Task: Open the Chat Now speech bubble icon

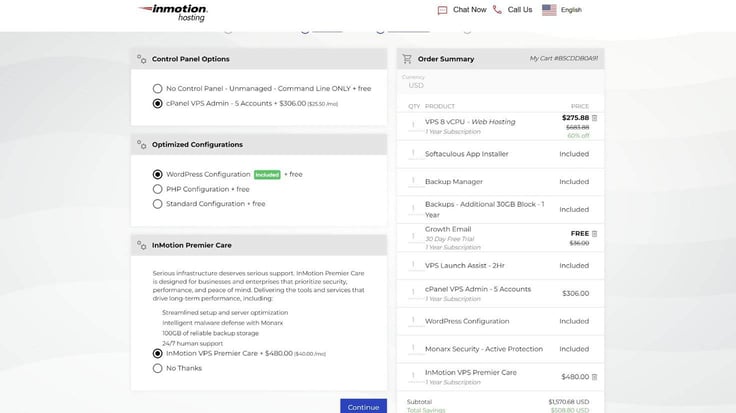Action: 442,10
